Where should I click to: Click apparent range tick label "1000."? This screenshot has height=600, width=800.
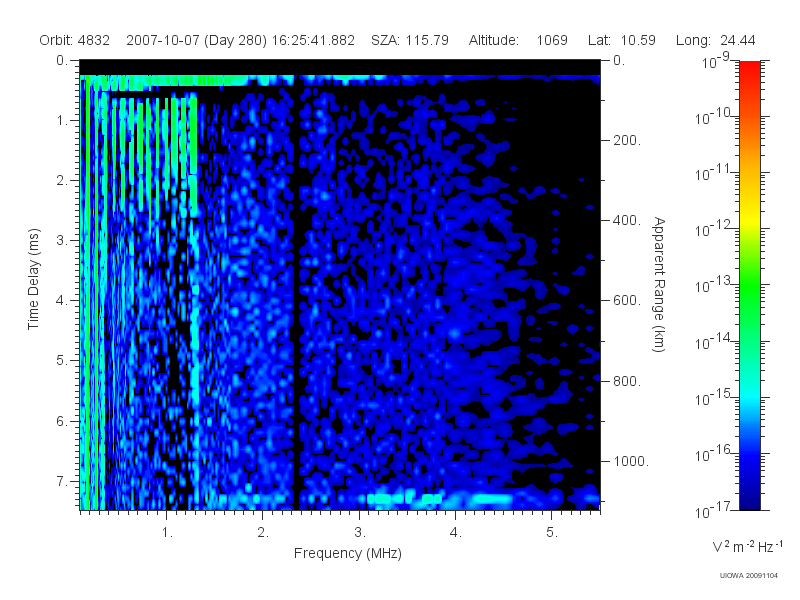[631, 462]
